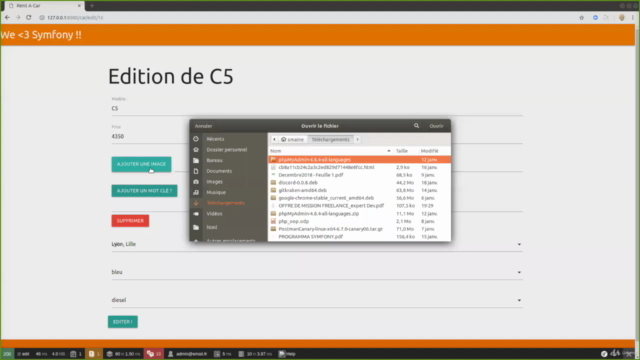
Task: Open the profiler Twig panel 5 ms
Action: (223, 354)
